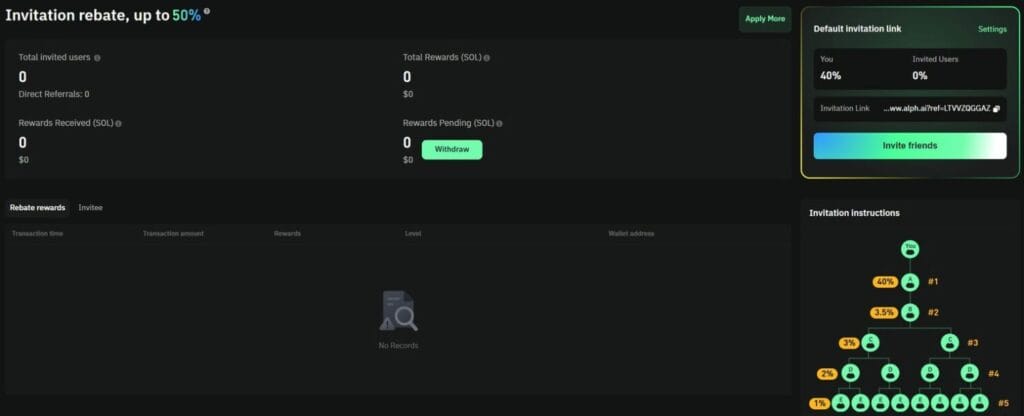Screen dimensions: 1024x416
Task: Click the Level column header
Action: point(413,234)
